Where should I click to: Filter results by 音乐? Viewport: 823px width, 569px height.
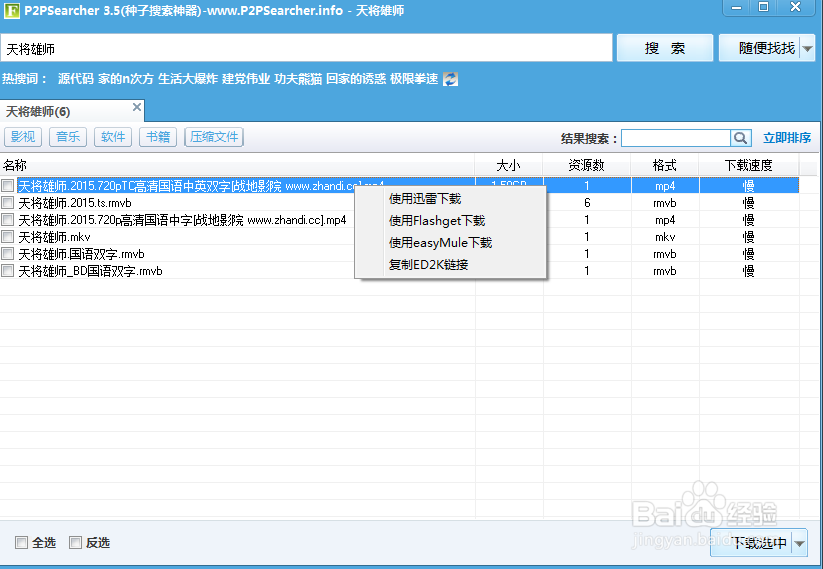68,137
